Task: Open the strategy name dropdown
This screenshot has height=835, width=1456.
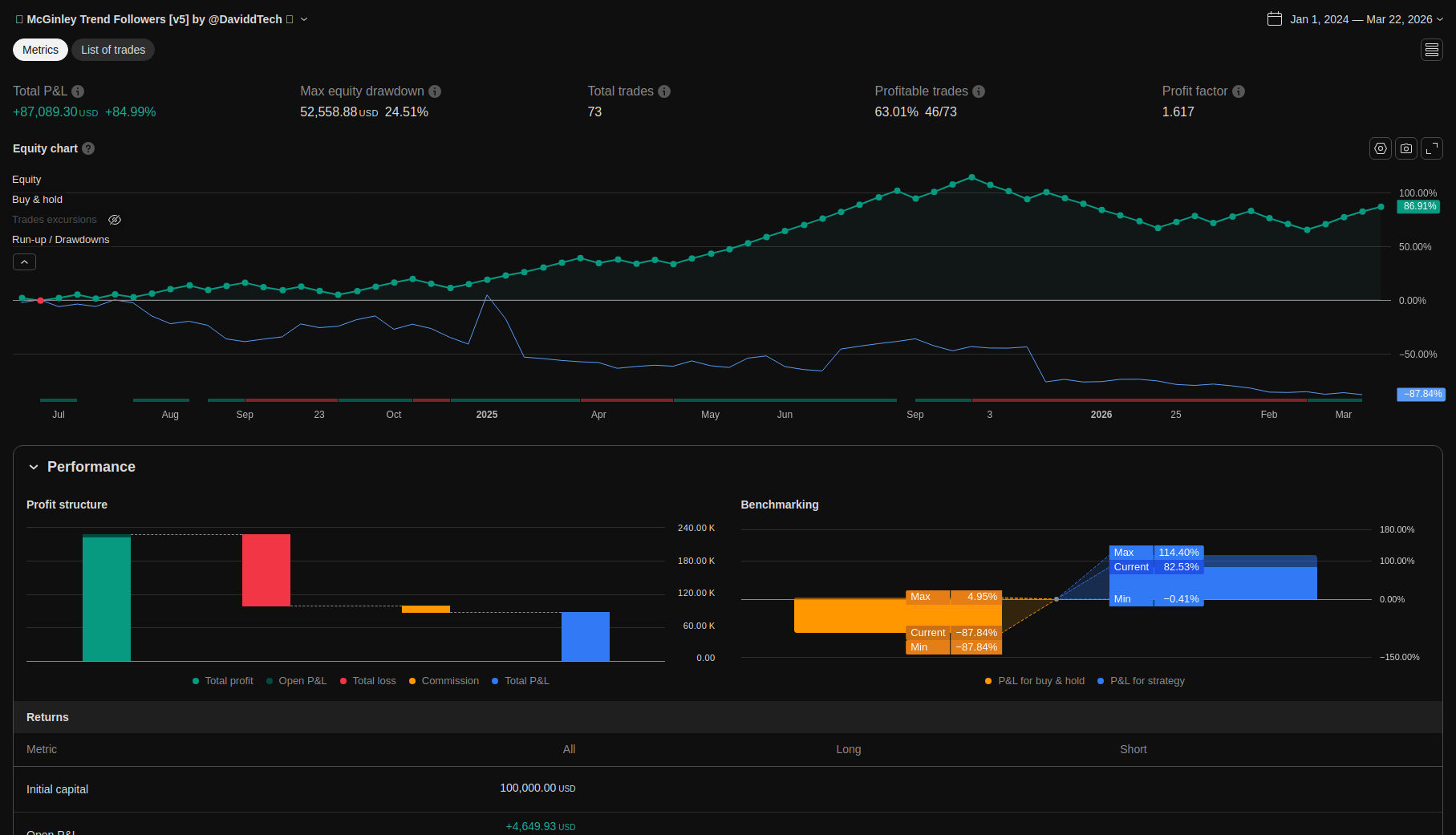Action: coord(304,19)
